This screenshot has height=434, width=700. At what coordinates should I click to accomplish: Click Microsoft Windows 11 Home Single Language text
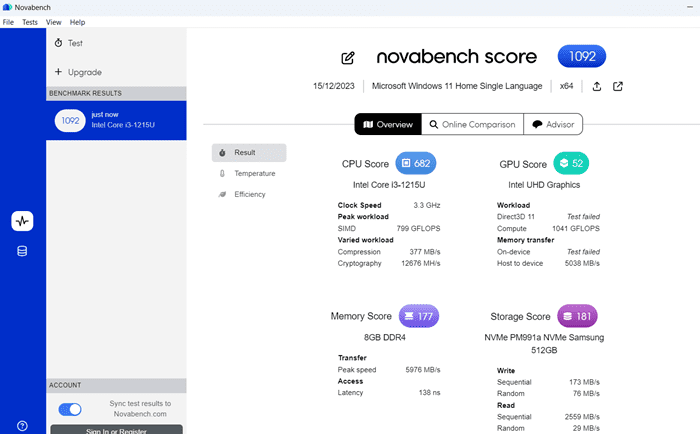tap(457, 86)
